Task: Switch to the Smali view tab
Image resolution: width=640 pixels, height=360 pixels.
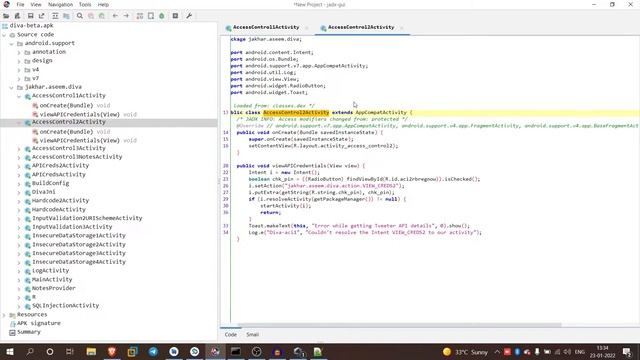Action: (x=252, y=335)
